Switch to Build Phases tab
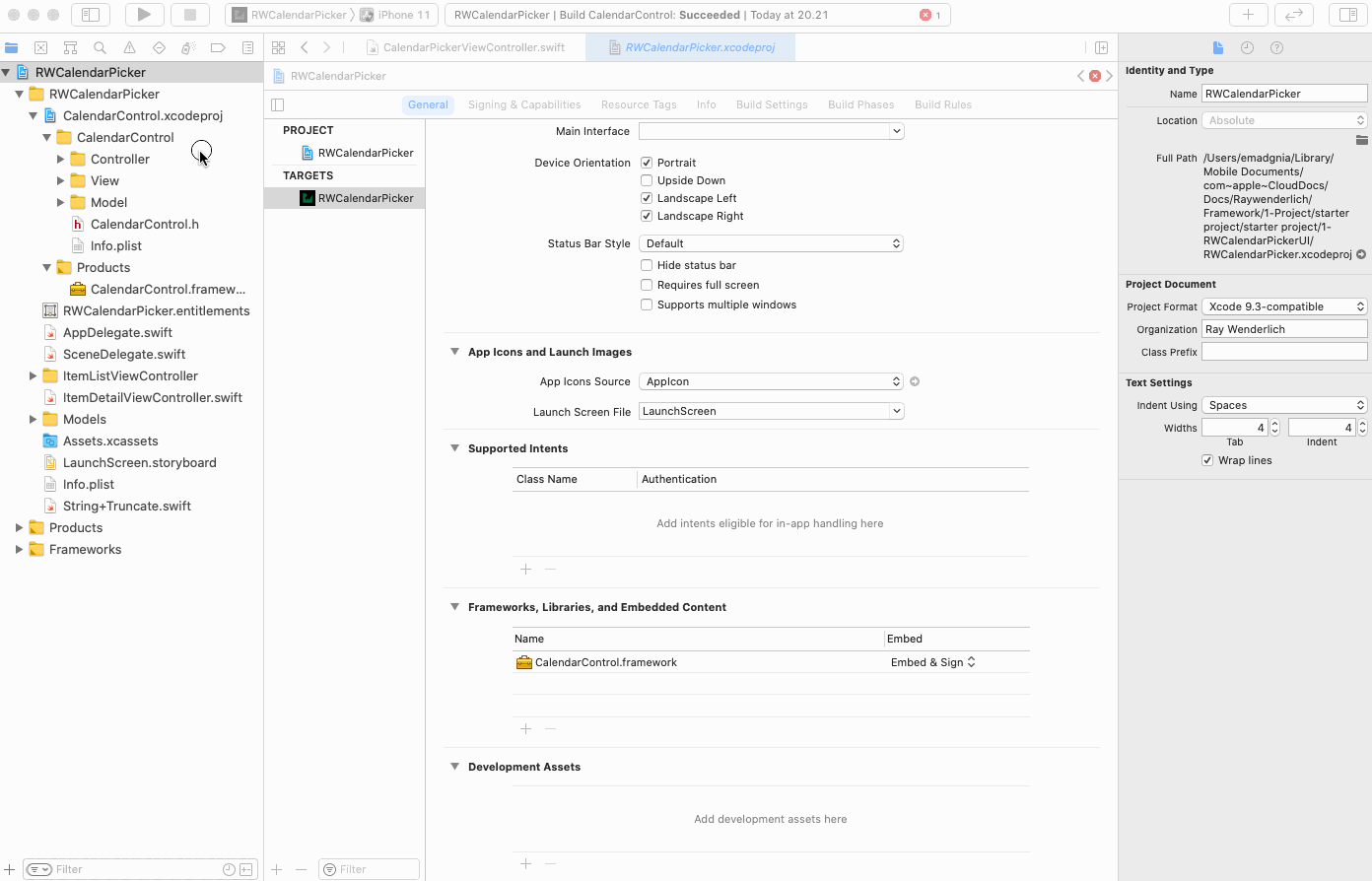This screenshot has width=1372, height=881. 861,104
